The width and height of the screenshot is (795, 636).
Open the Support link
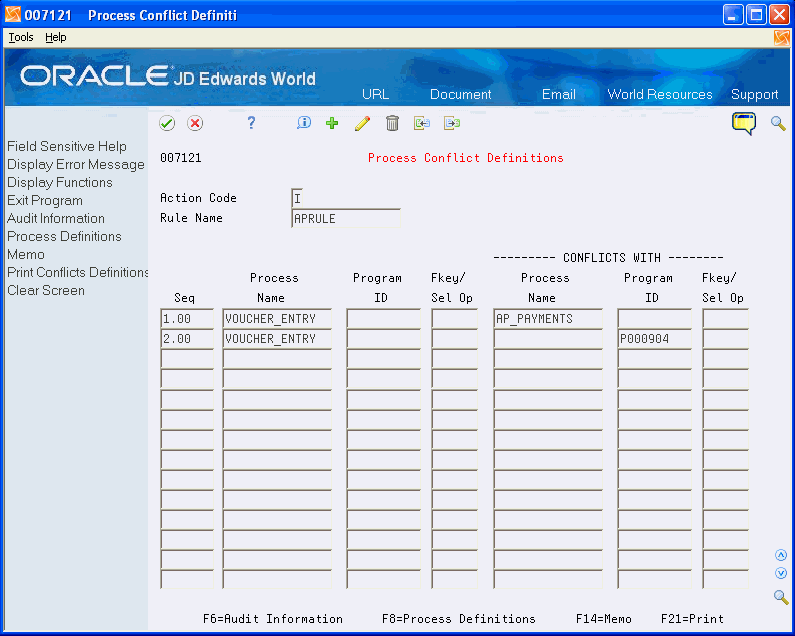(754, 95)
